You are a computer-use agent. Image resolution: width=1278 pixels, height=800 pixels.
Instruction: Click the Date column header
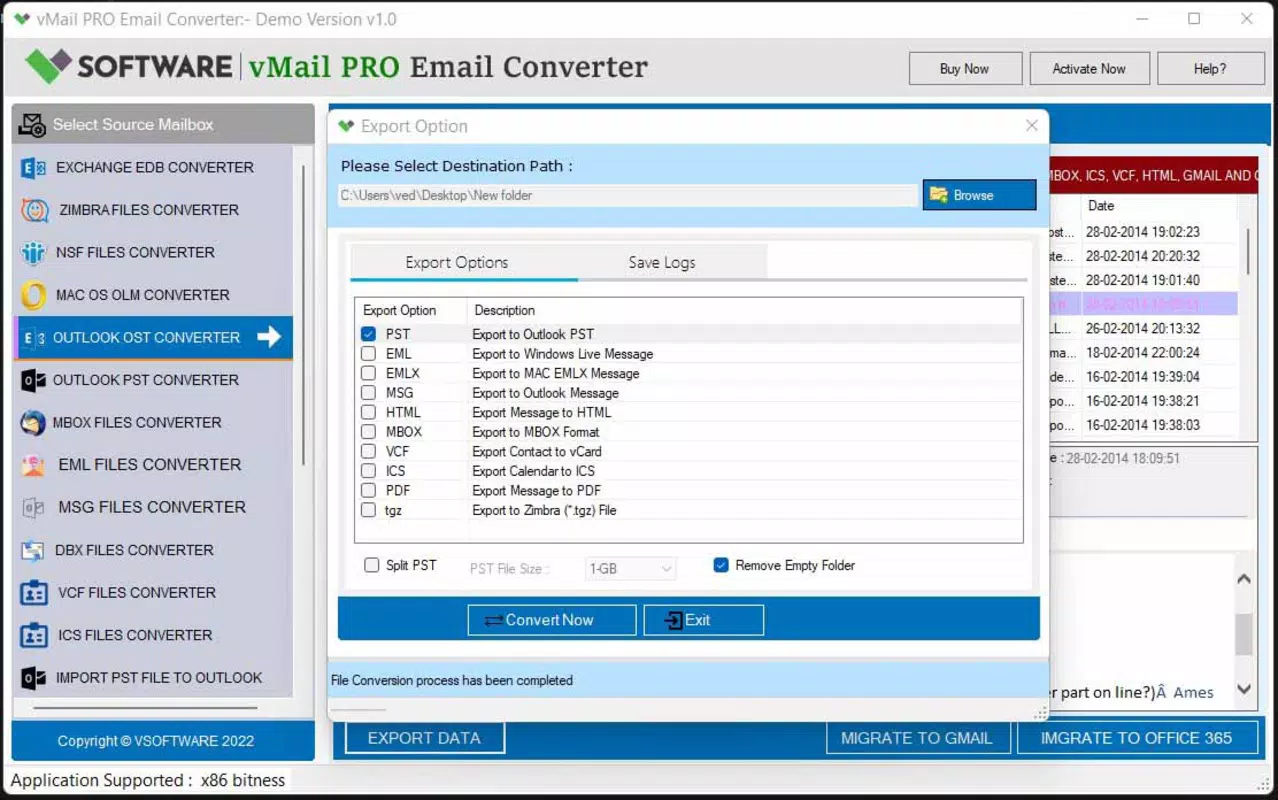coord(1158,206)
